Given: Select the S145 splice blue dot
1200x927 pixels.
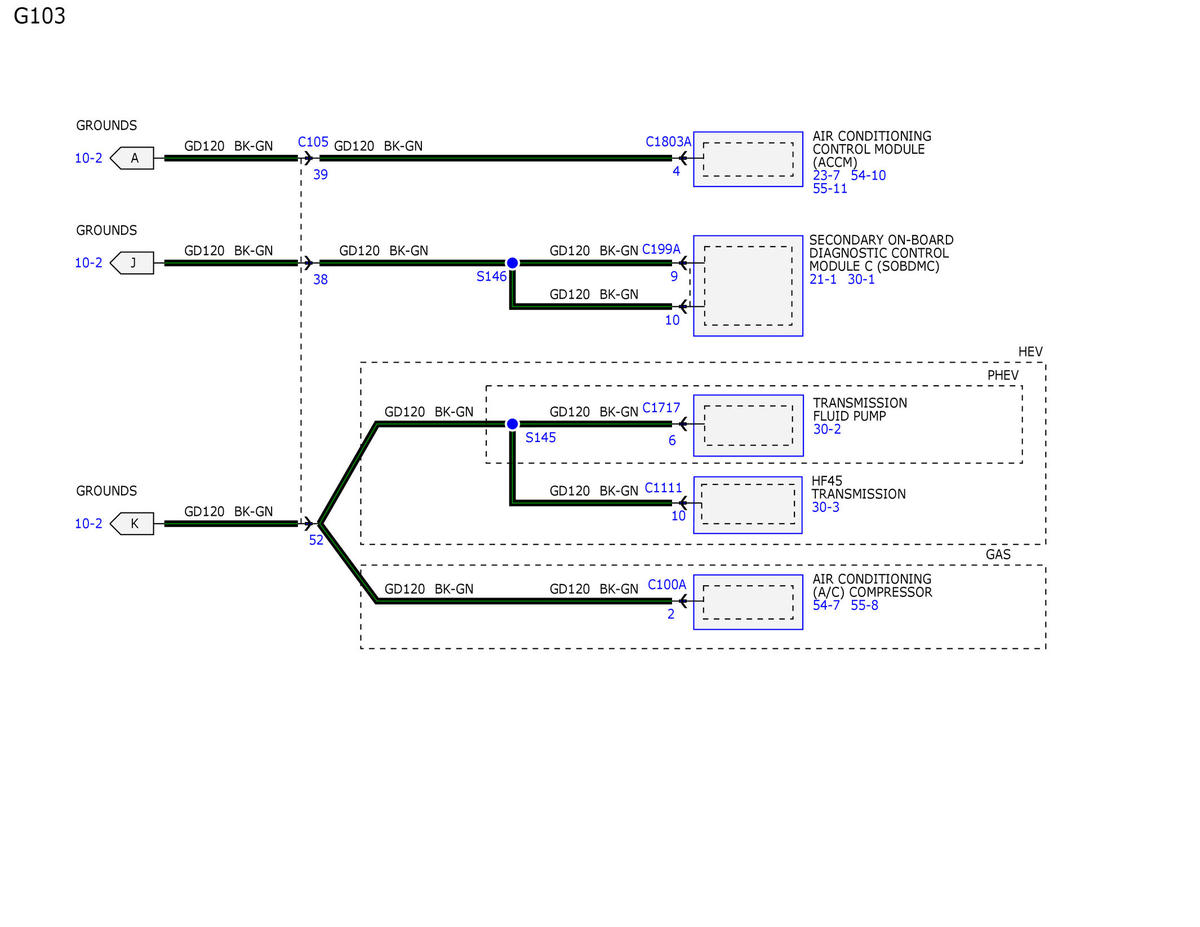Looking at the screenshot, I should [512, 424].
